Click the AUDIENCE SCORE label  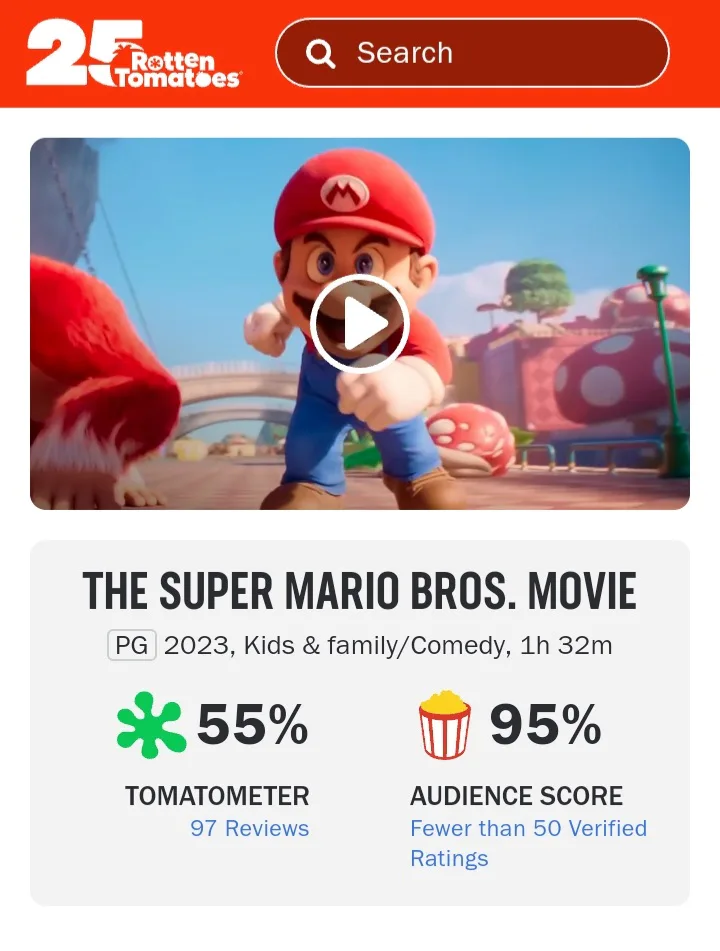coord(516,796)
